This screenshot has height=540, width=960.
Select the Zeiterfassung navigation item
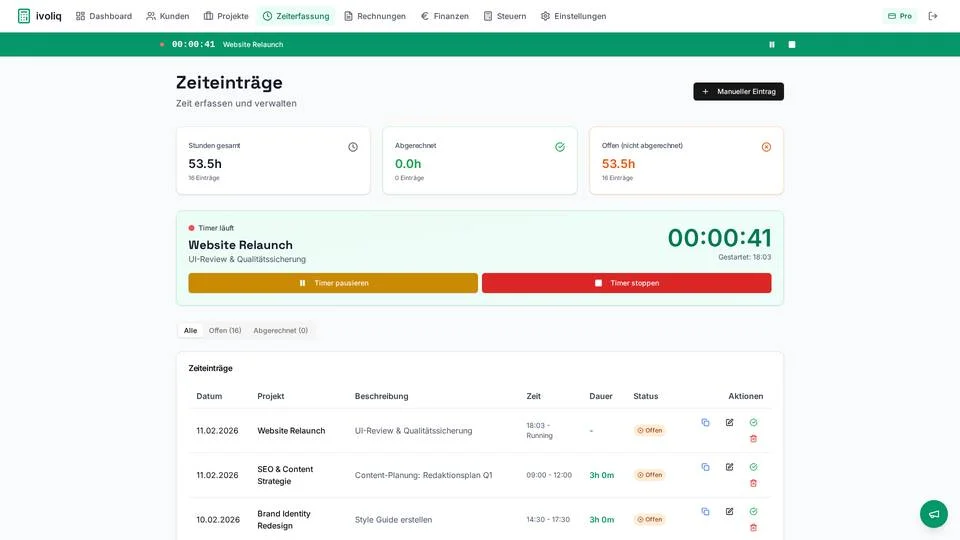[x=296, y=16]
